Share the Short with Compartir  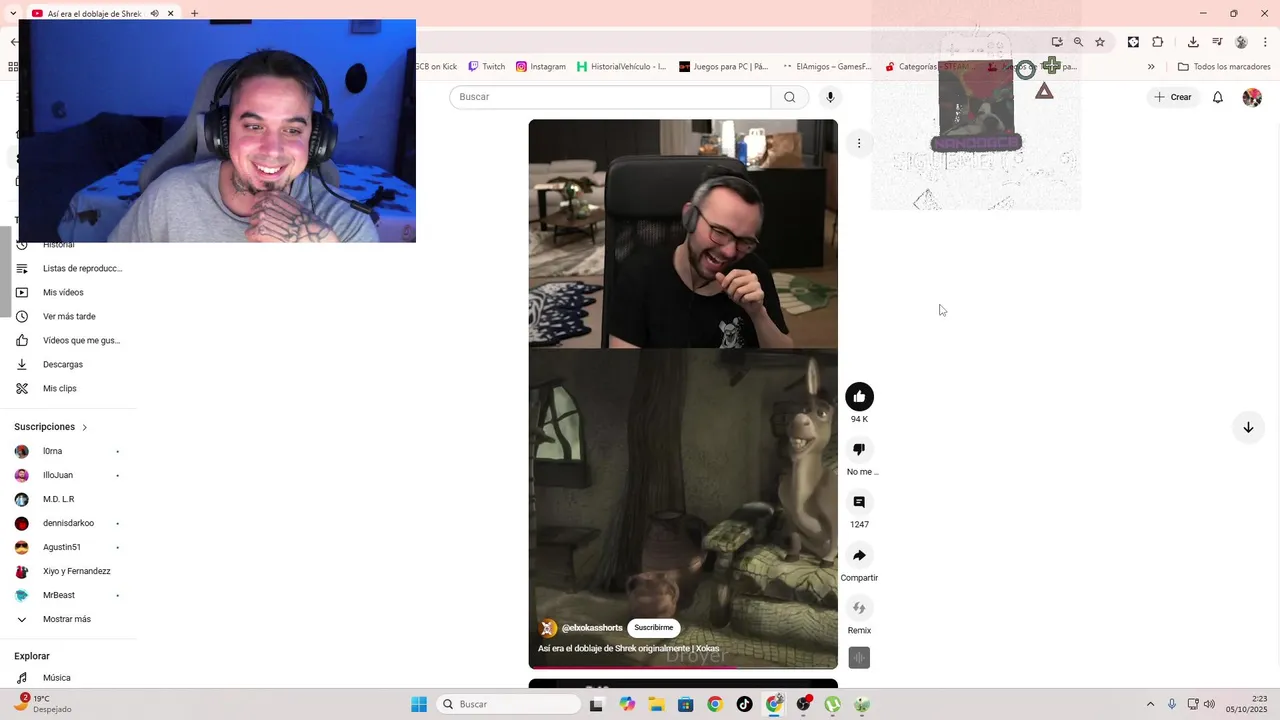click(859, 555)
